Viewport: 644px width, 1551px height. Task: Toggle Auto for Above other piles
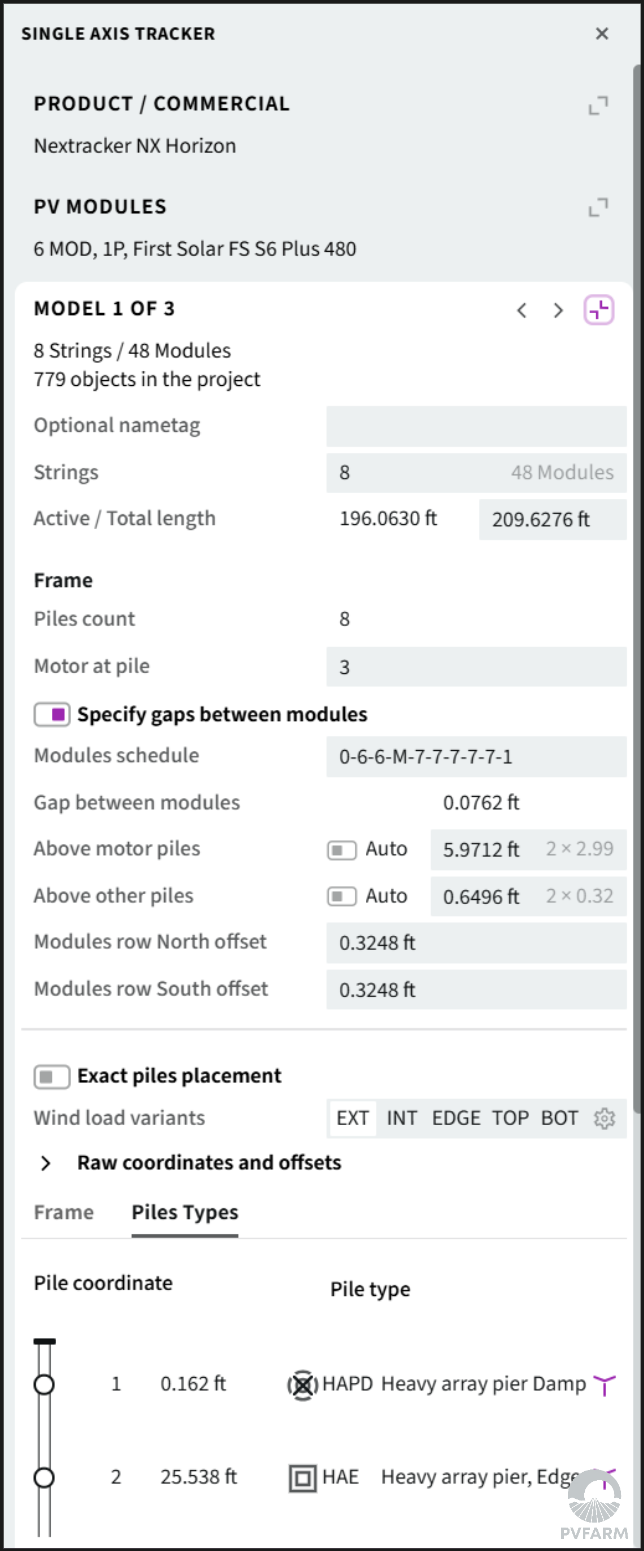click(342, 896)
